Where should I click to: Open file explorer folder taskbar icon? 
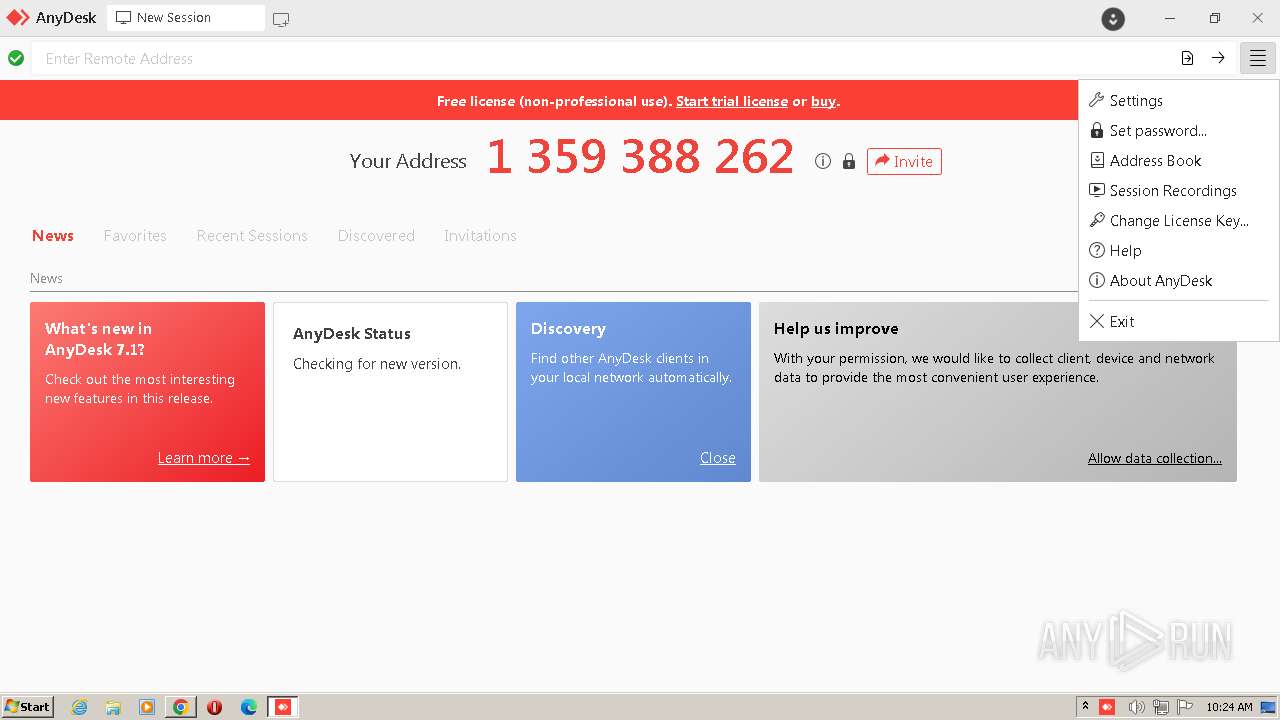(113, 707)
